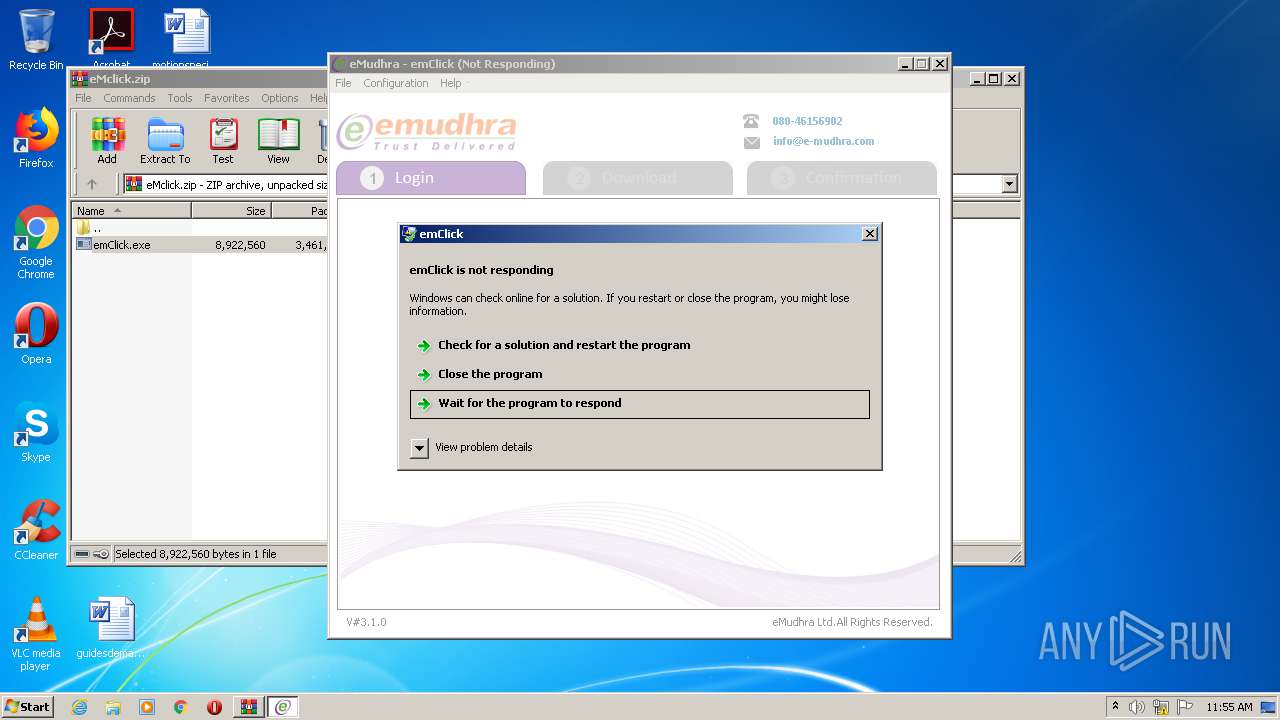Open Action Center flag icon
The height and width of the screenshot is (720, 1280).
tap(1184, 707)
